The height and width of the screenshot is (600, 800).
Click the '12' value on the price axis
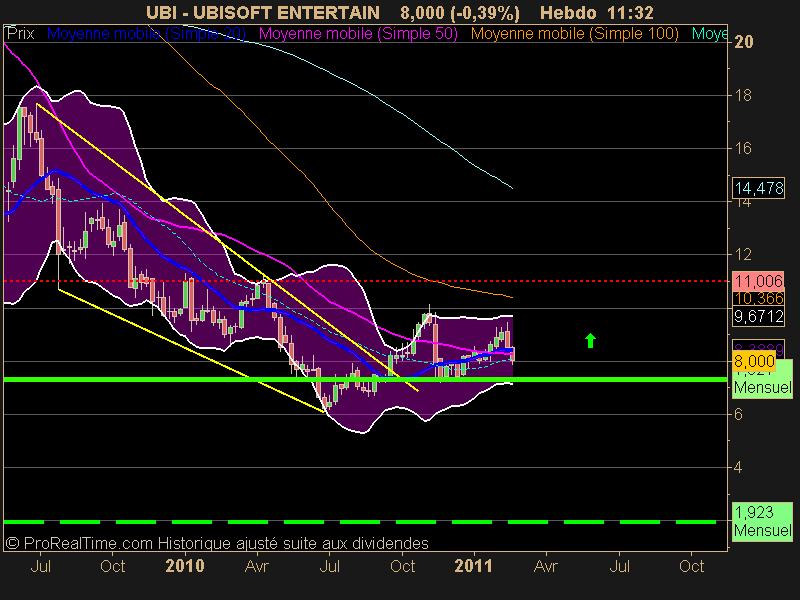pyautogui.click(x=743, y=254)
